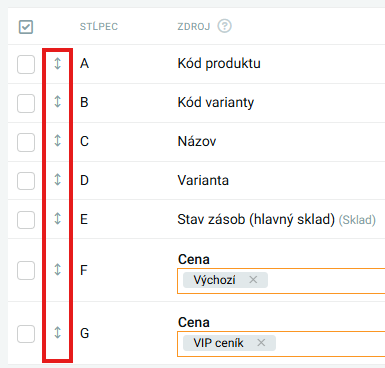Open the help icon next to ZDROJ
The width and height of the screenshot is (385, 368).
225,26
